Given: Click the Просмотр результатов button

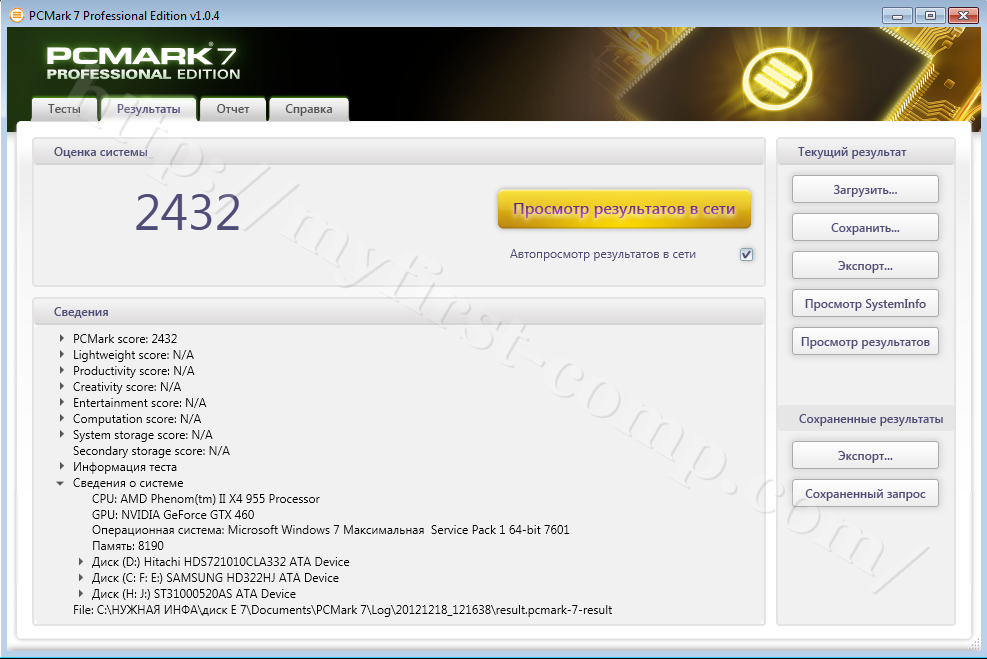Looking at the screenshot, I should [x=865, y=342].
